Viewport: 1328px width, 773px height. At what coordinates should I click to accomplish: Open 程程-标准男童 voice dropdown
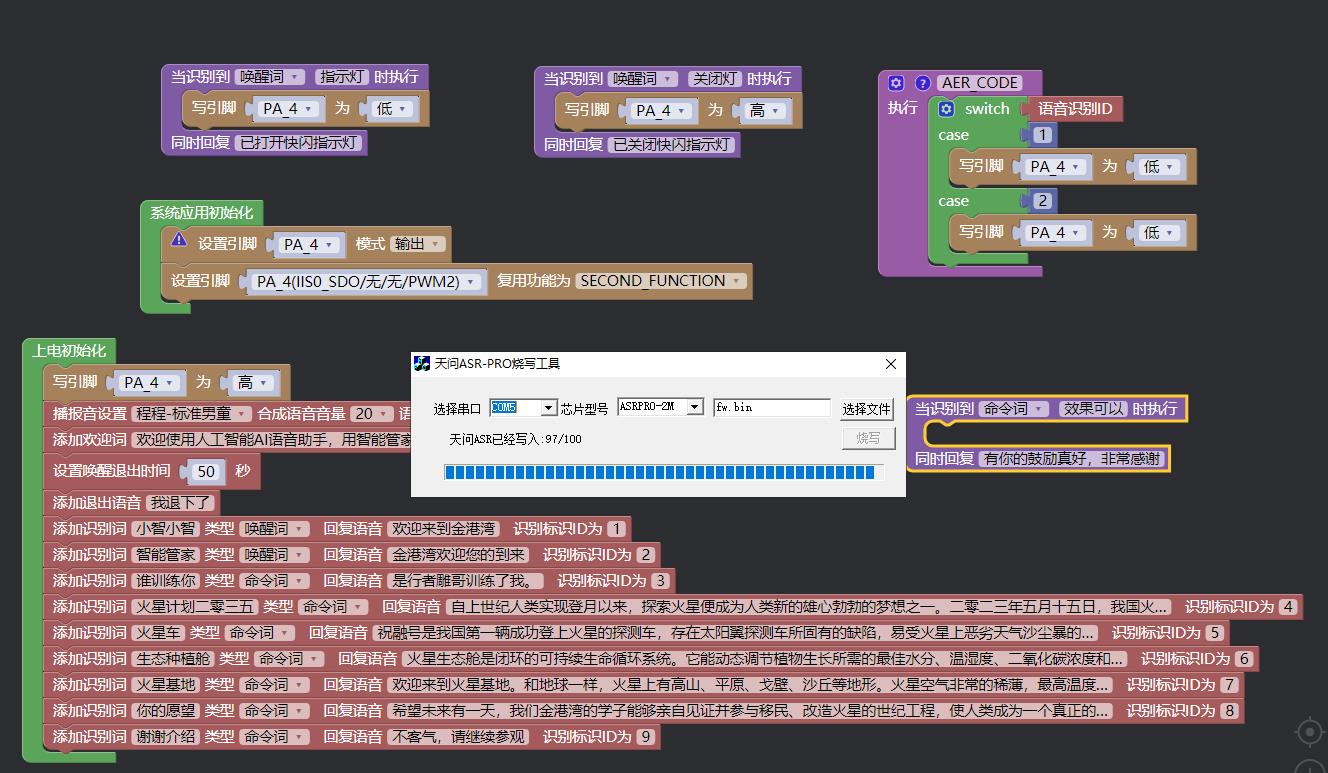pos(191,413)
